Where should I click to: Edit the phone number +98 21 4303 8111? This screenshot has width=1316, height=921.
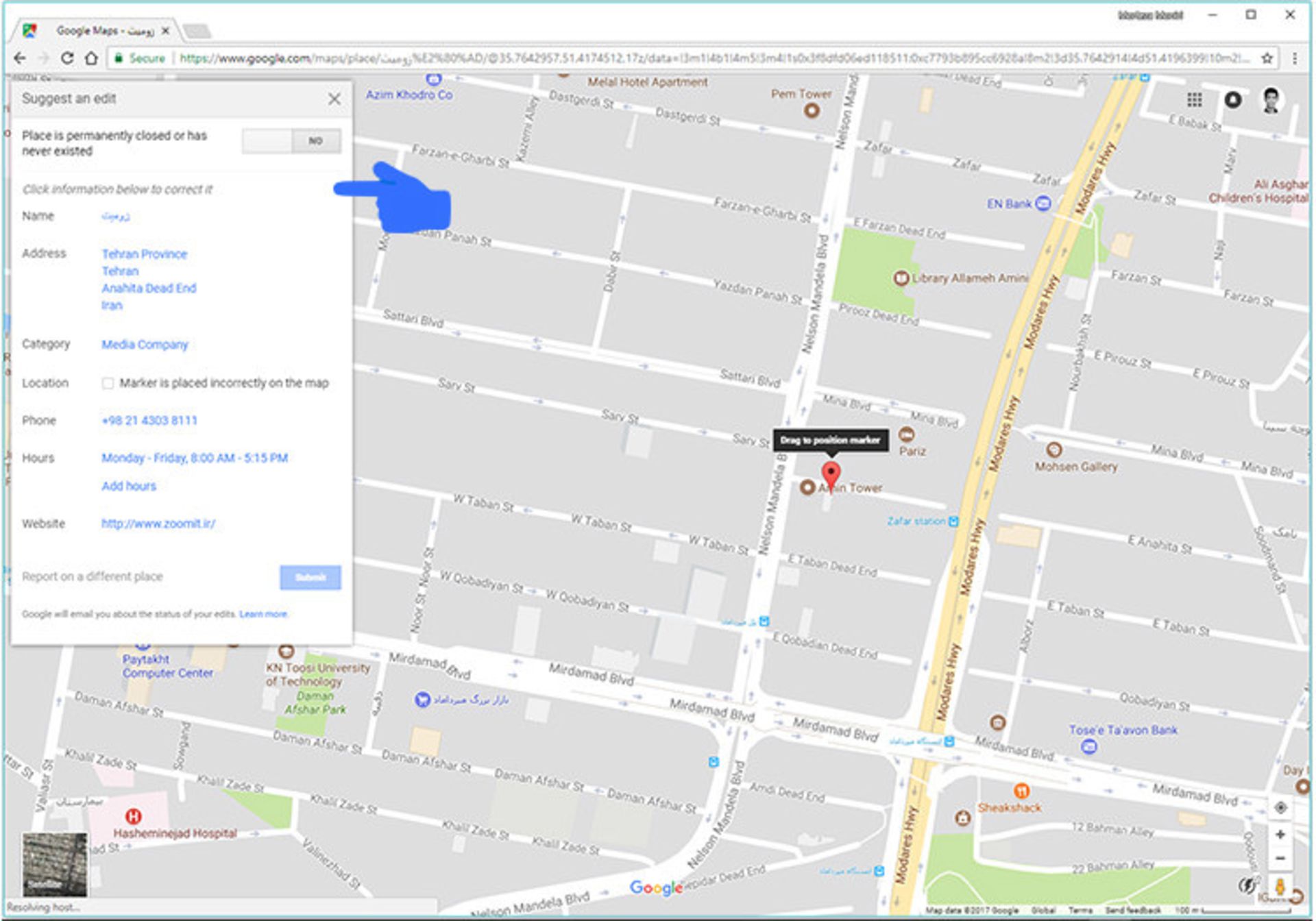[x=149, y=420]
